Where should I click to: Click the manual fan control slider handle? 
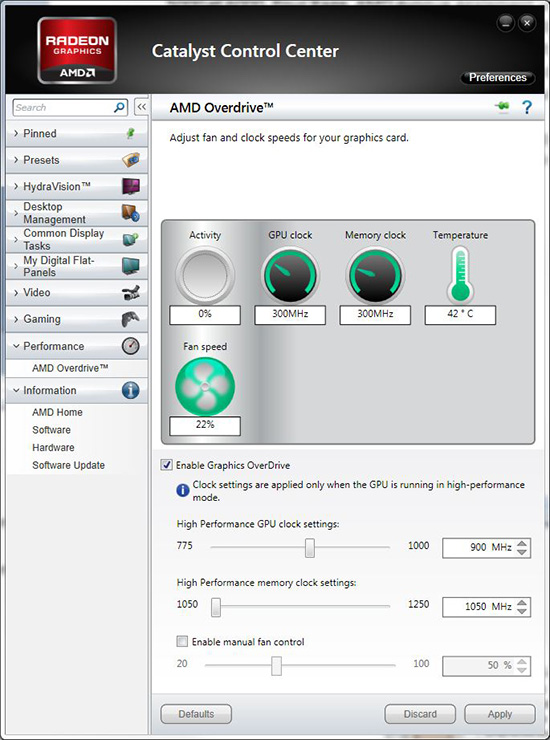[277, 665]
